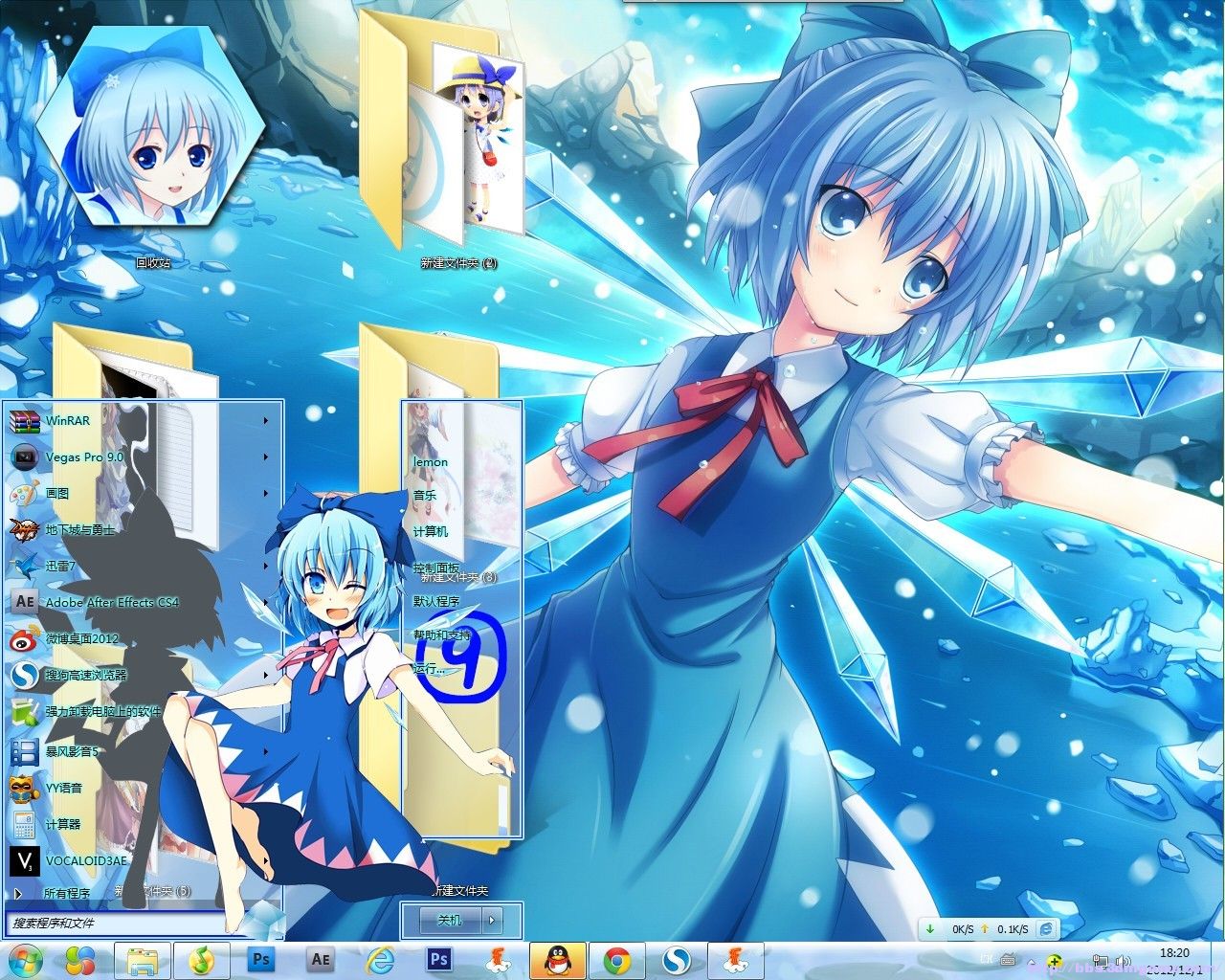
Task: Launch Google Chrome from the taskbar
Action: click(x=618, y=959)
